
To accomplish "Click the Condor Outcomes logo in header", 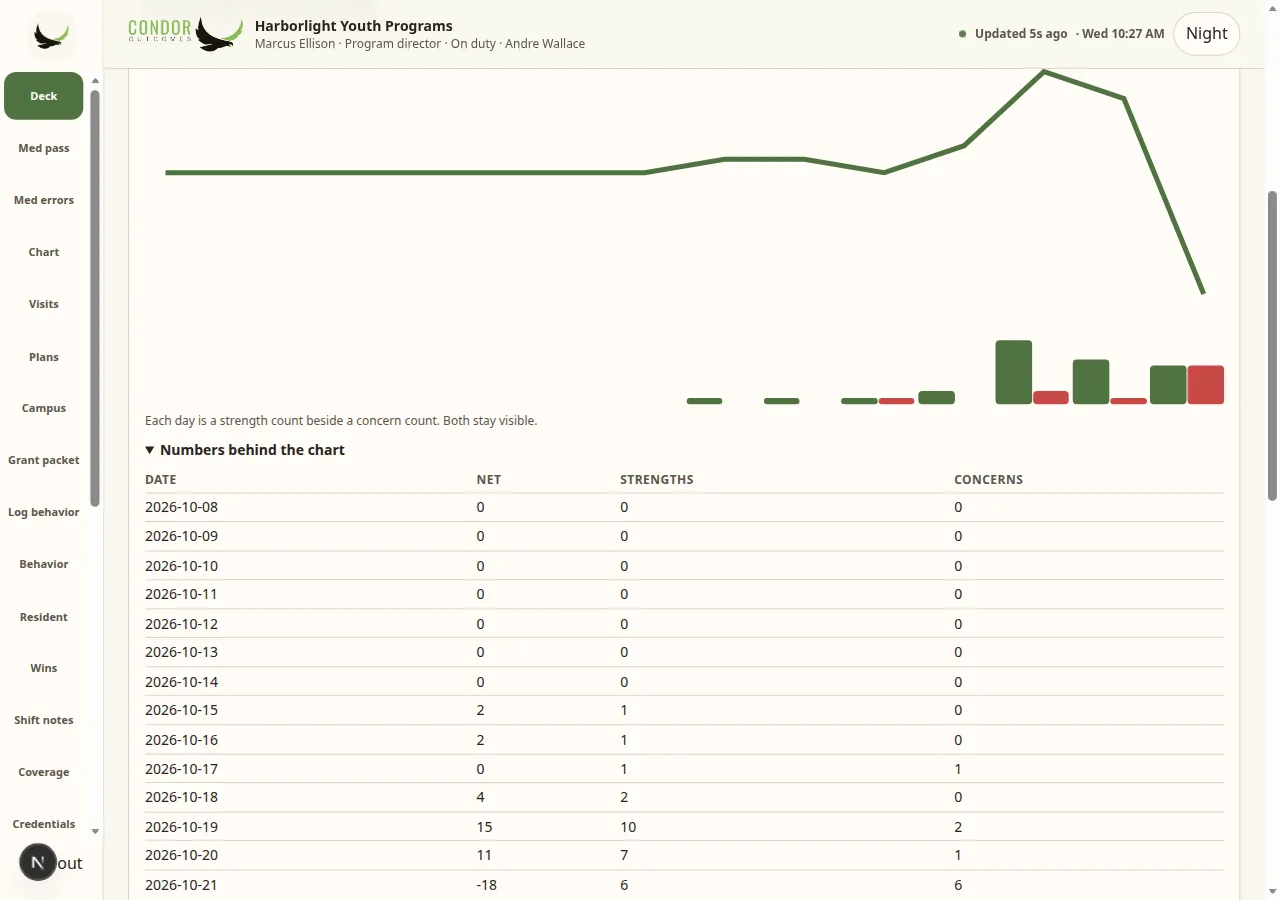I will (x=186, y=34).
